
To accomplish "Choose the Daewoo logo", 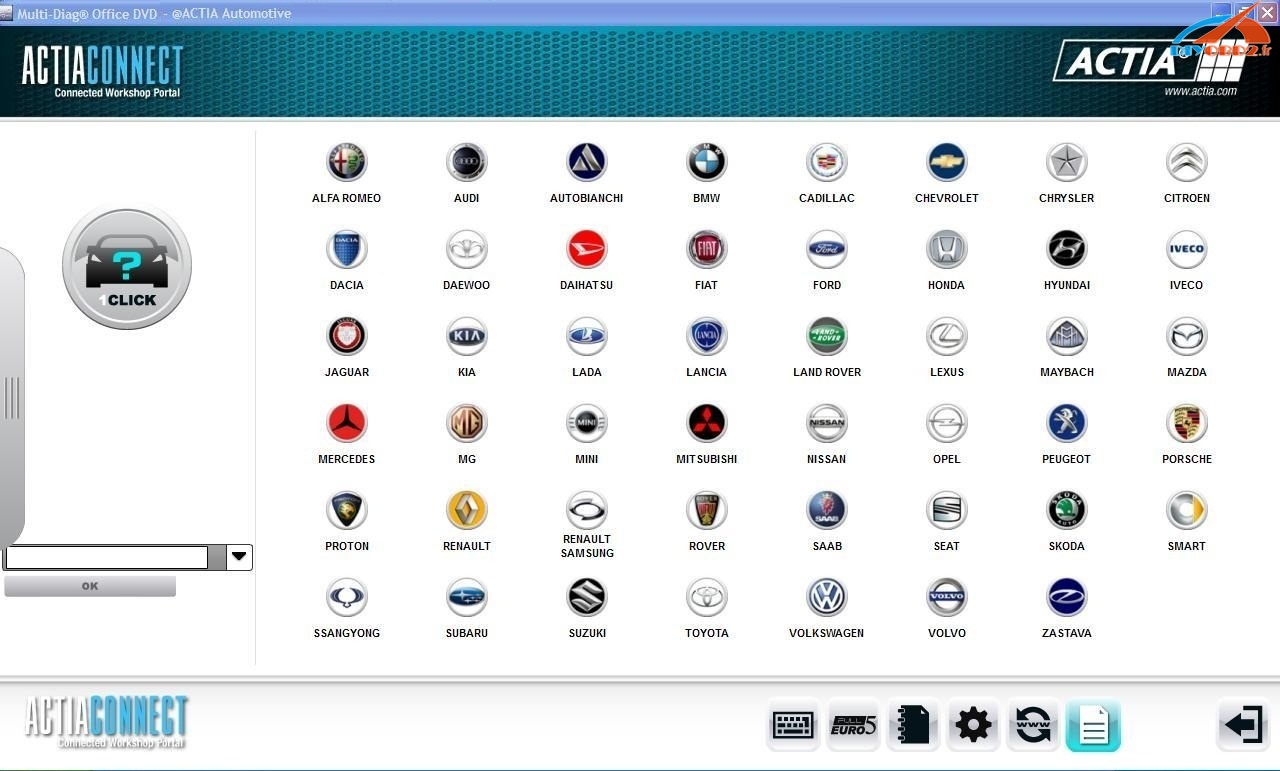I will coord(467,249).
